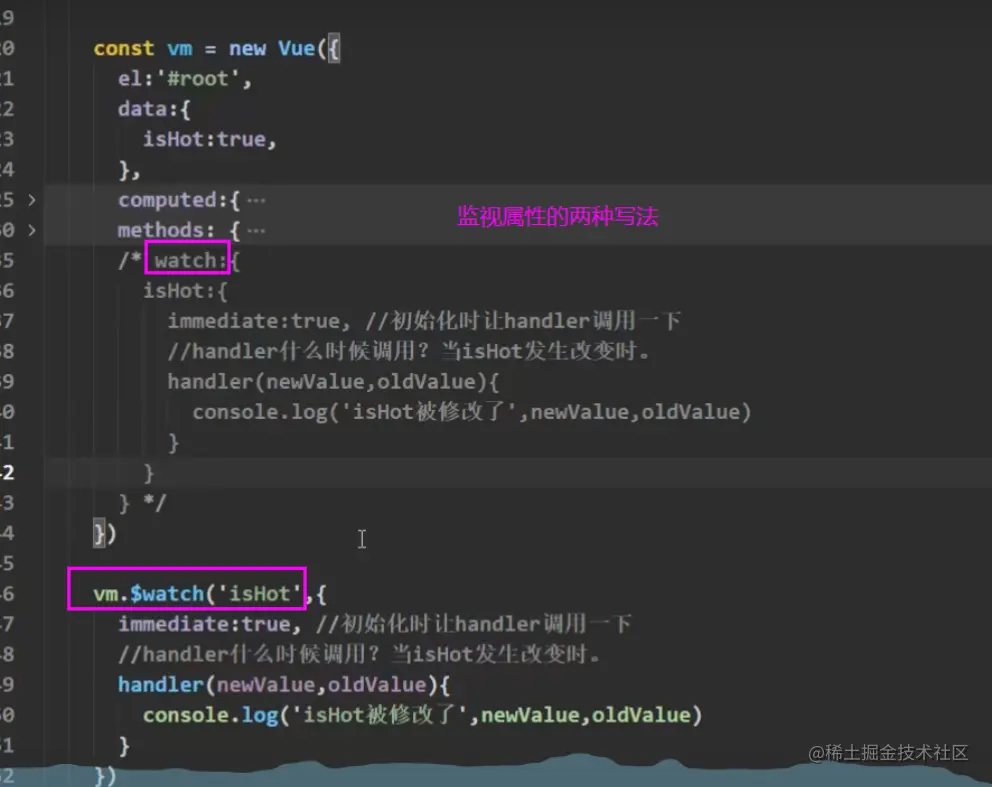The image size is (993, 787).
Task: Click the 'const' keyword
Action: (x=123, y=49)
